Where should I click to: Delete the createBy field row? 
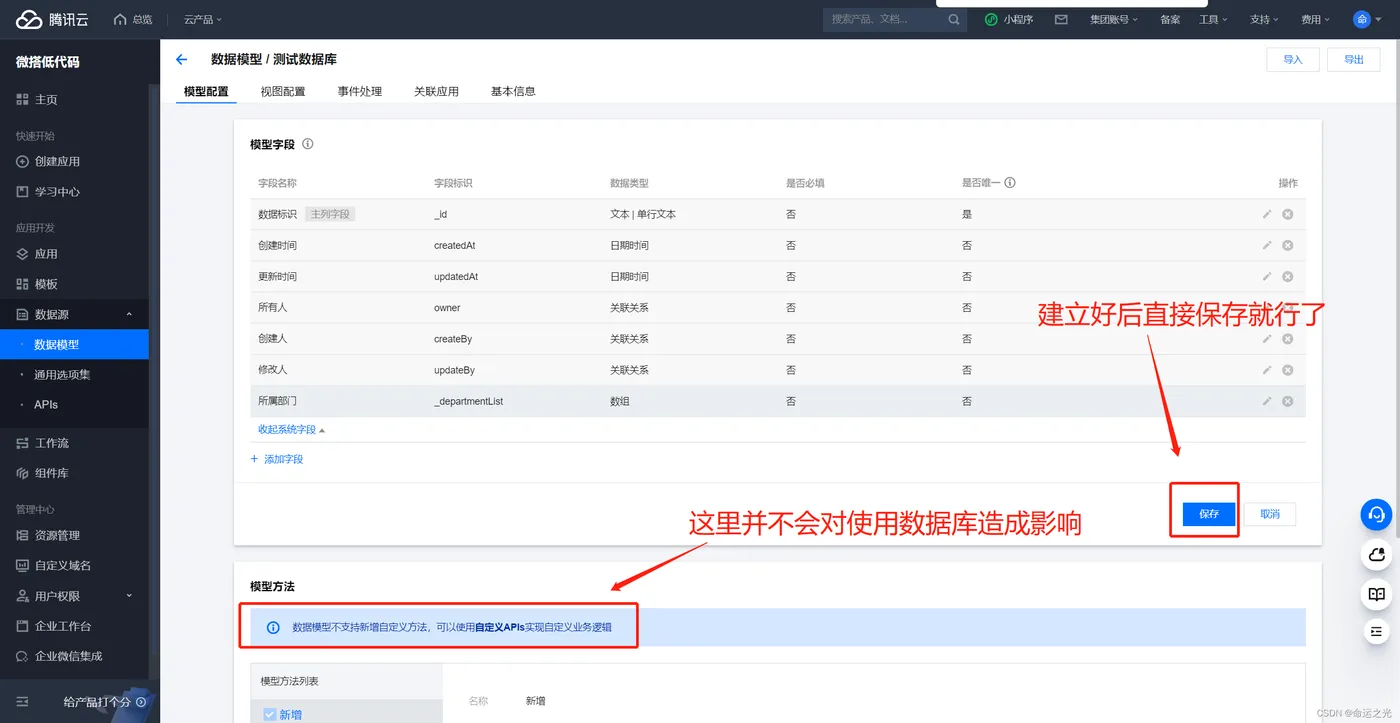[x=1288, y=339]
